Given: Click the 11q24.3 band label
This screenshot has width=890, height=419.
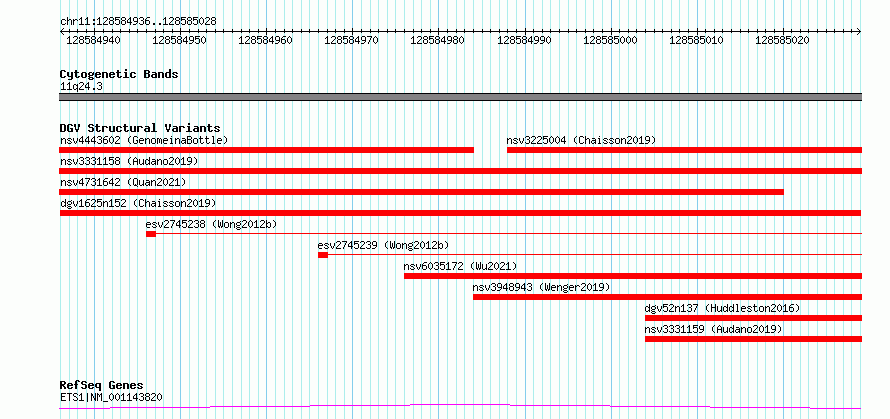Looking at the screenshot, I should point(82,87).
